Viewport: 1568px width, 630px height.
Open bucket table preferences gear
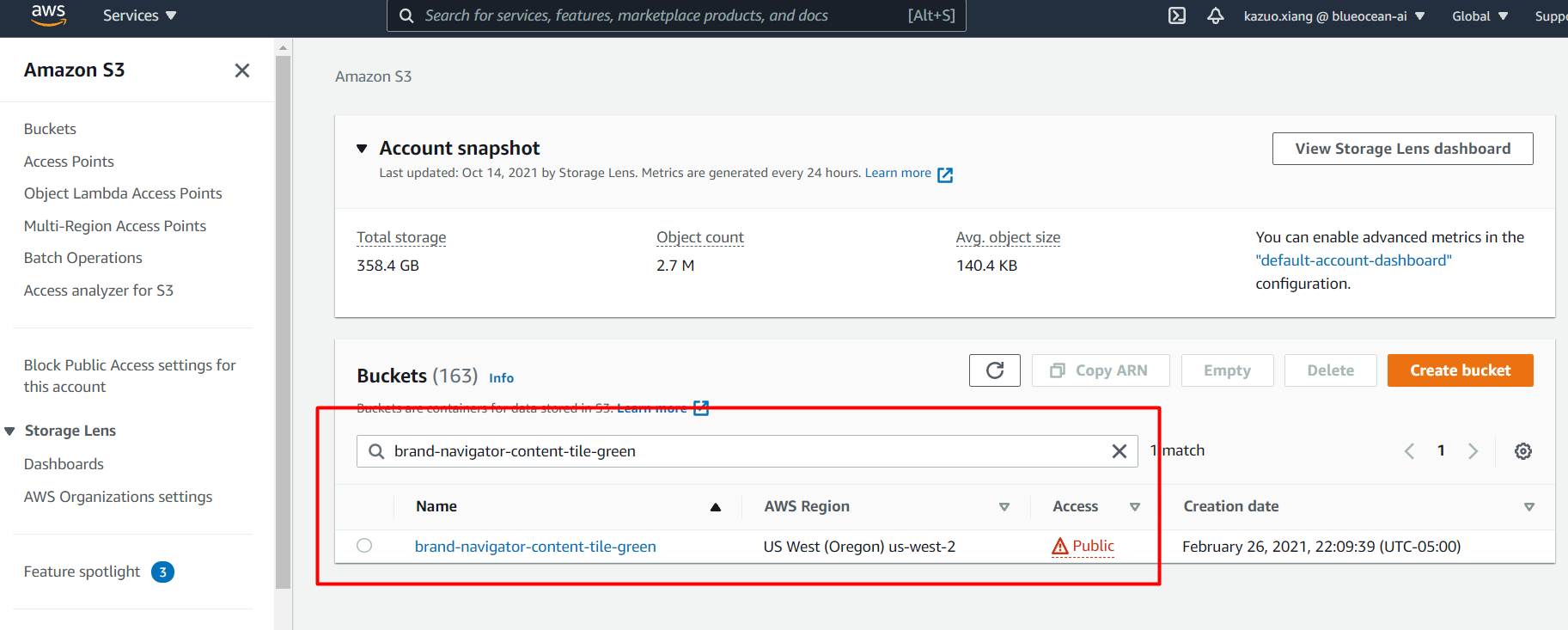1523,451
